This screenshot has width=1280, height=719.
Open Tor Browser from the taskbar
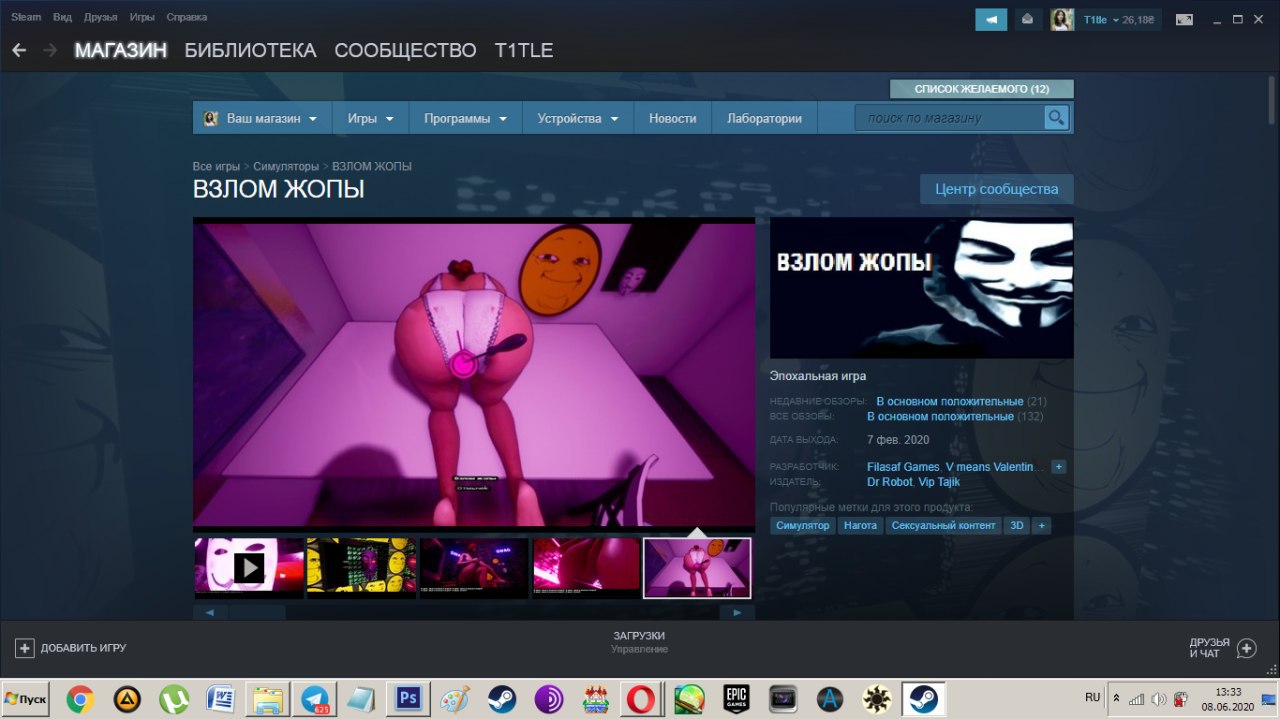click(548, 698)
